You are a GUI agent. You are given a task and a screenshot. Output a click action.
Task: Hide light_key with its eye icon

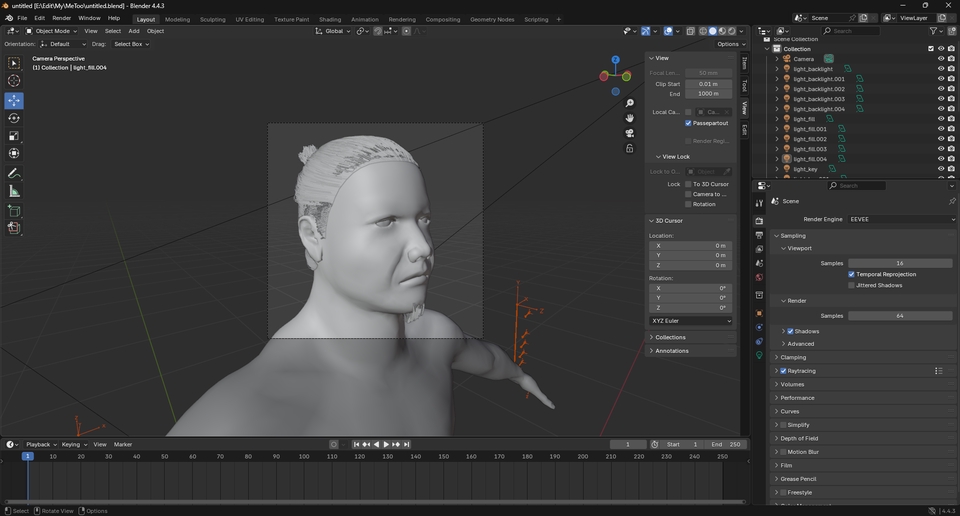[x=940, y=169]
